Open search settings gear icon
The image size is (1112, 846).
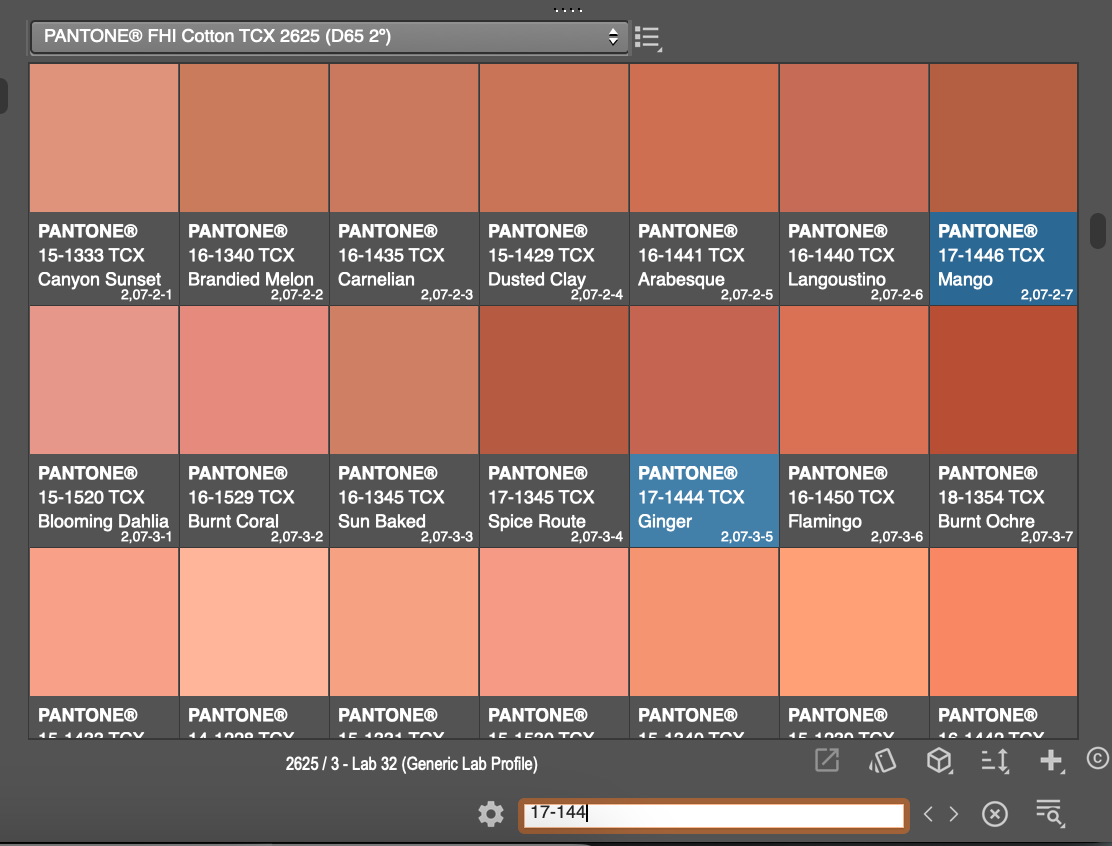(x=491, y=814)
